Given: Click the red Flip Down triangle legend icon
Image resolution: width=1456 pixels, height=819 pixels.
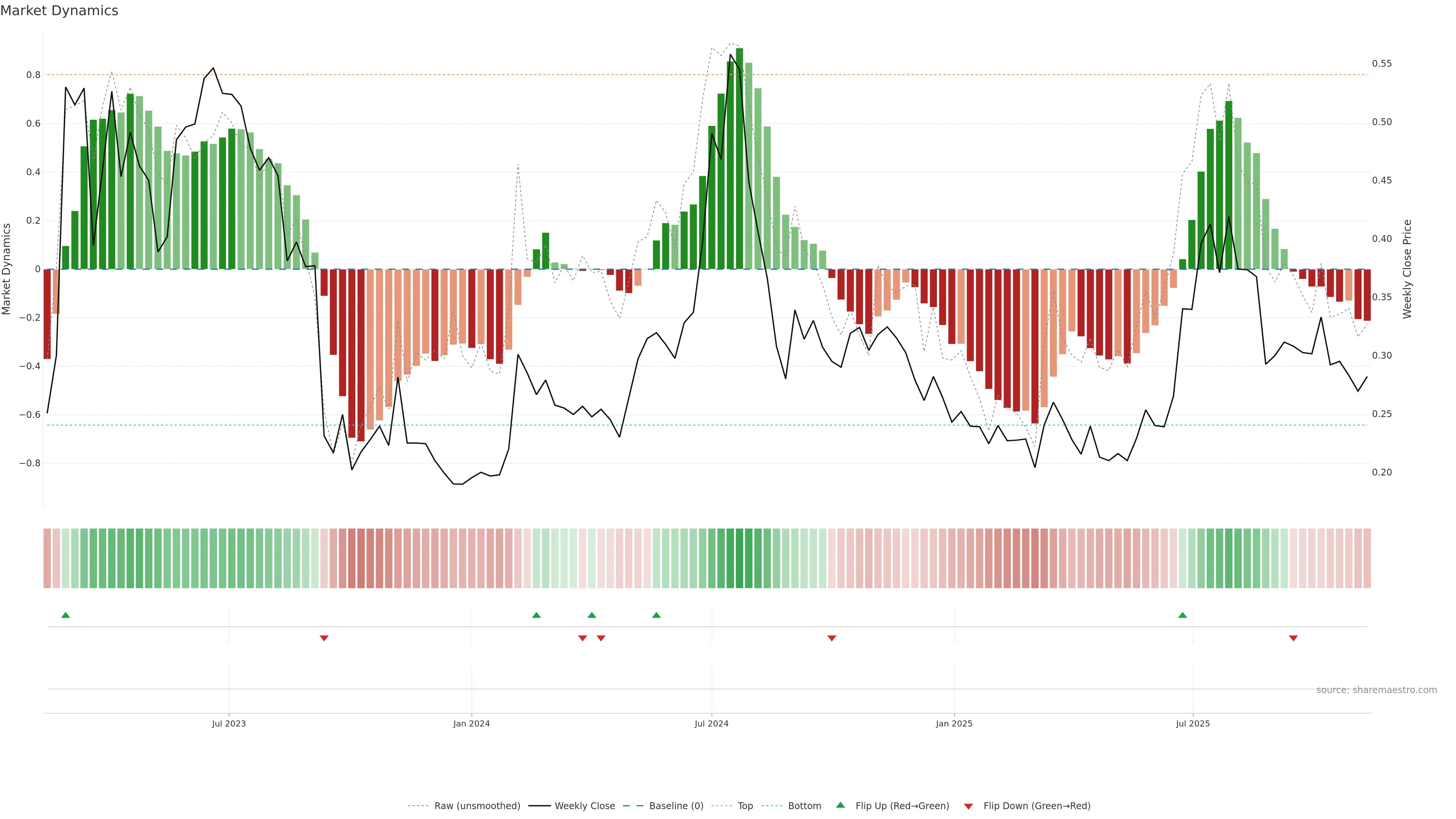Looking at the screenshot, I should pos(968,806).
